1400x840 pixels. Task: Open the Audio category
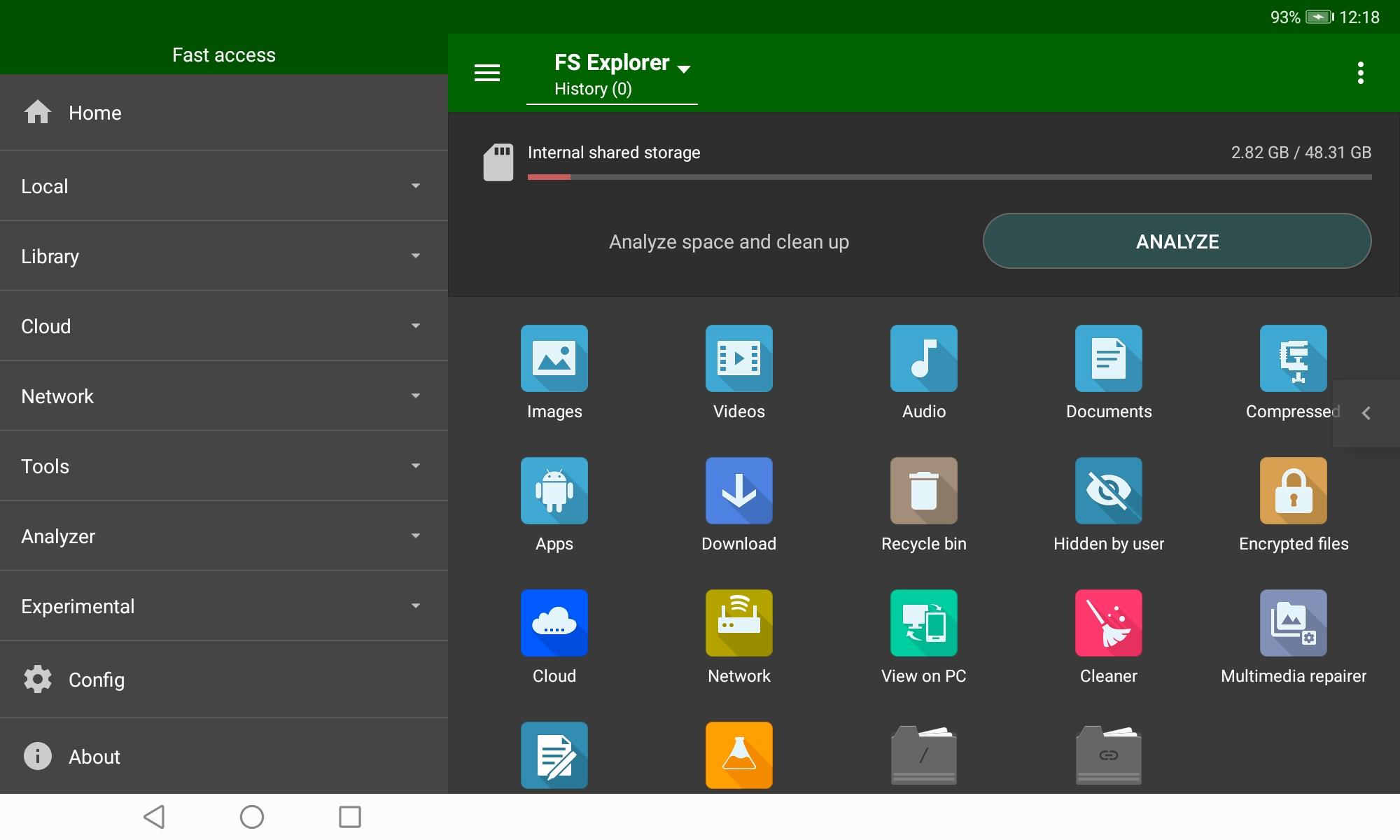(x=923, y=358)
